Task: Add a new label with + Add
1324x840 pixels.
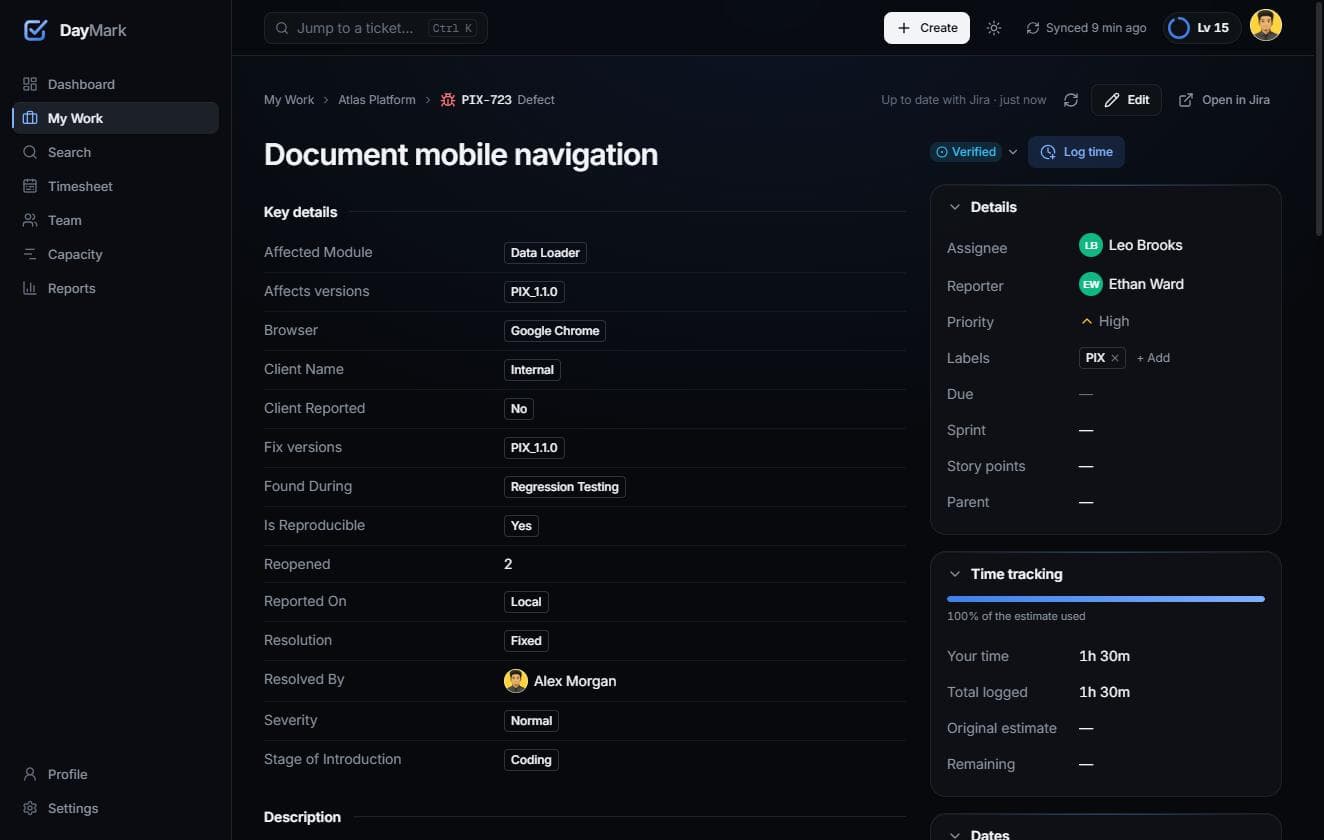Action: click(x=1153, y=358)
